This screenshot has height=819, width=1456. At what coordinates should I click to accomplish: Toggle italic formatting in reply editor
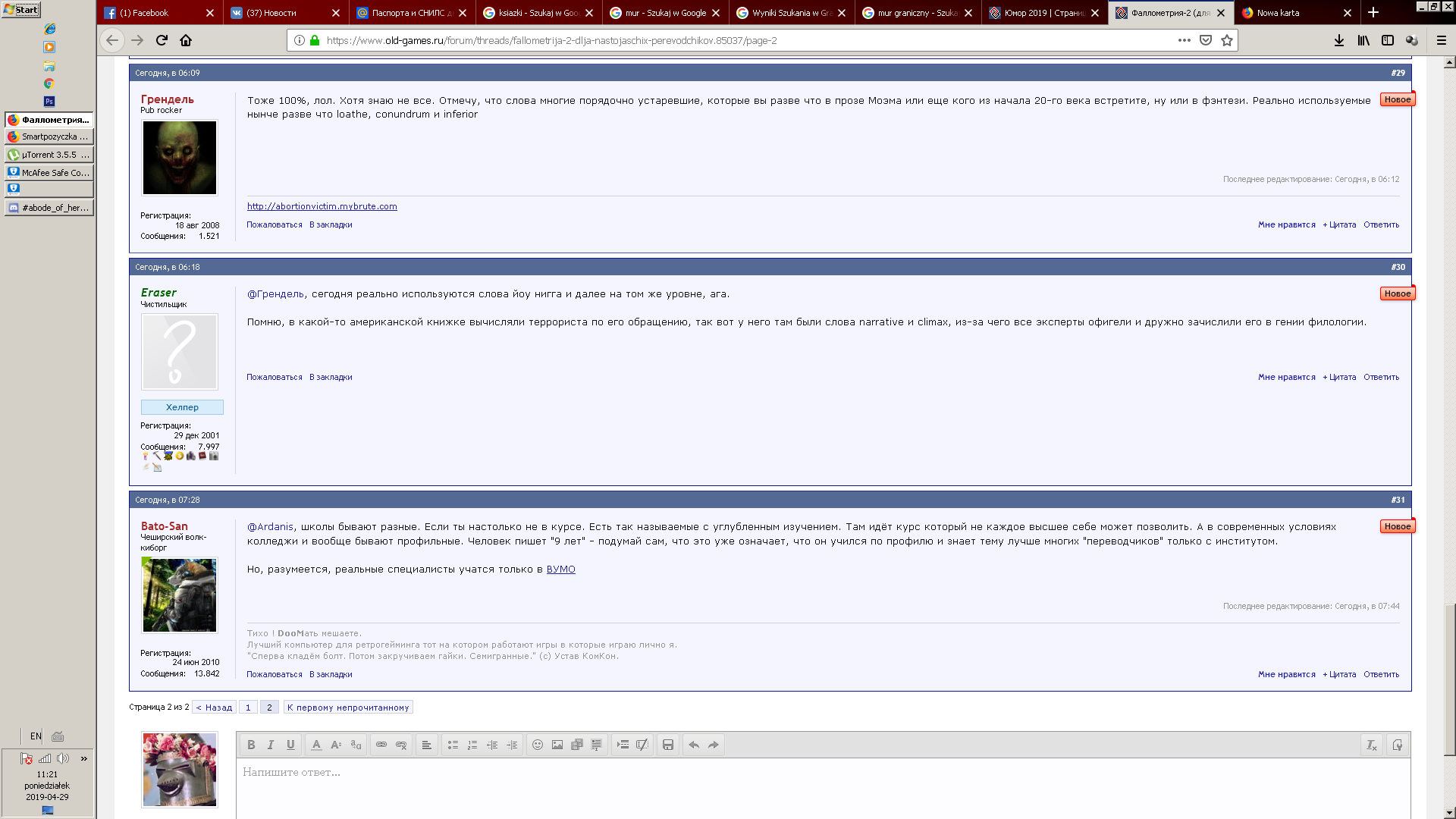coord(271,745)
